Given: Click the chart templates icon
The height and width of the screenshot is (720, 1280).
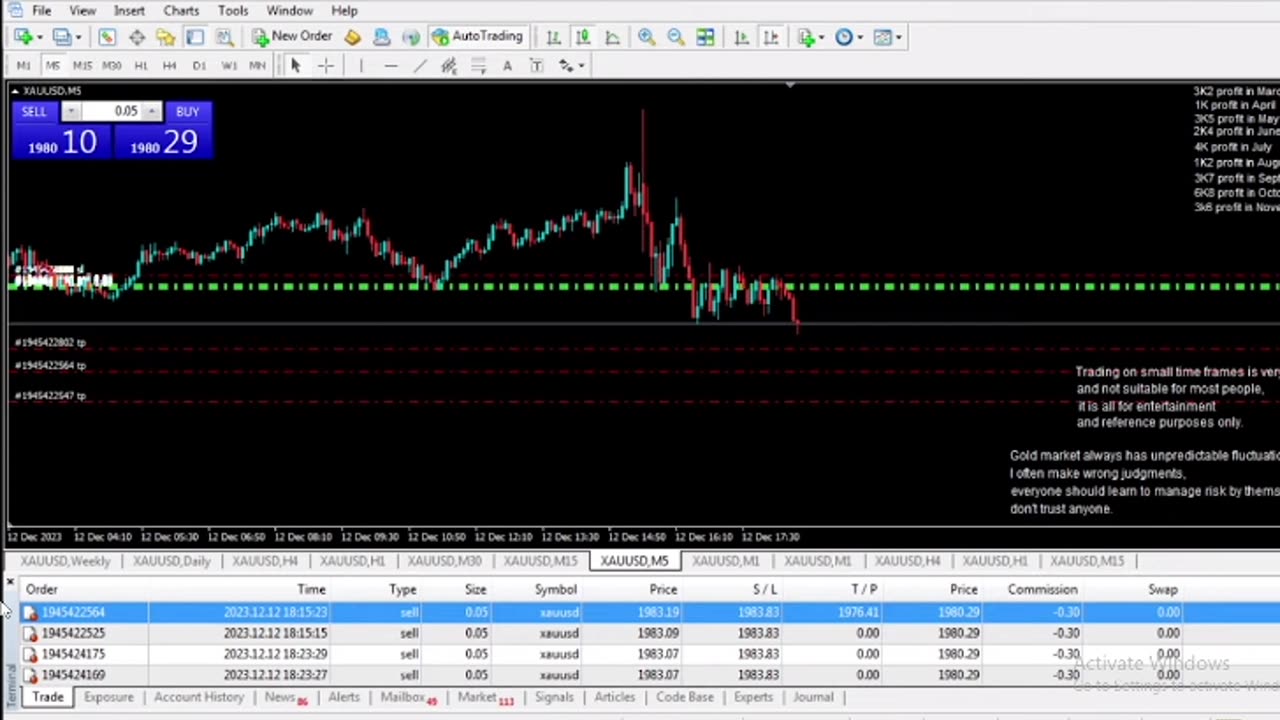Looking at the screenshot, I should (x=882, y=37).
